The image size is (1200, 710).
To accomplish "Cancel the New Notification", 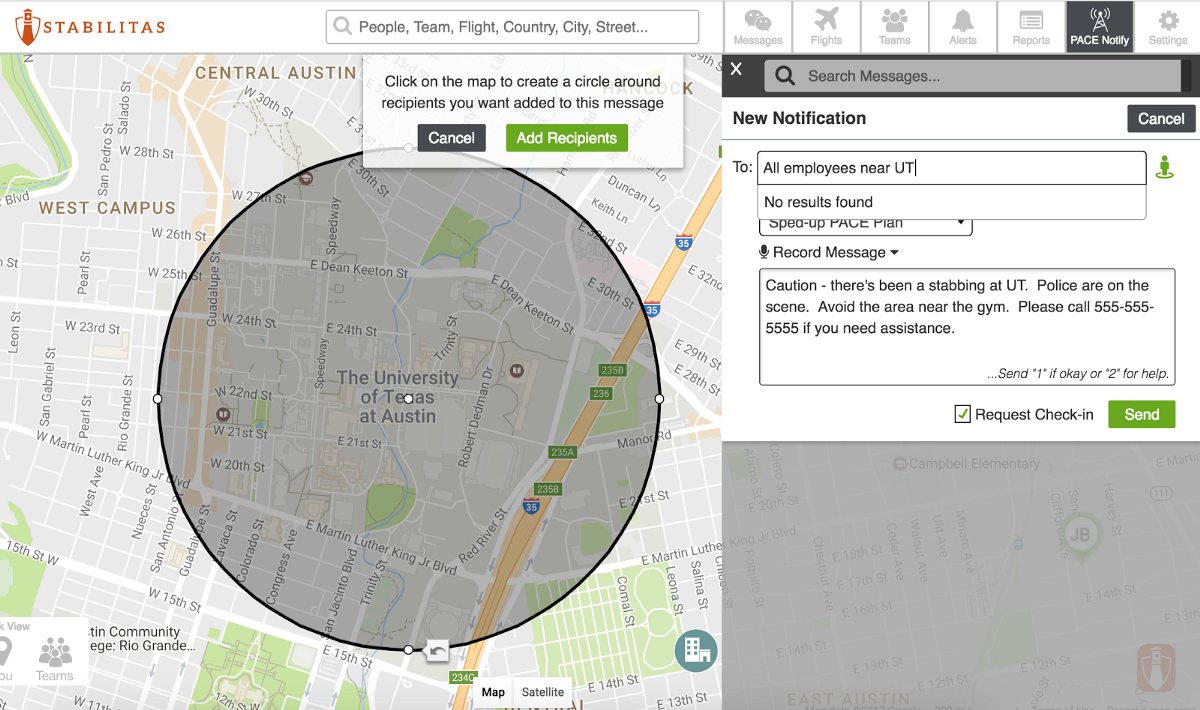I will 1161,118.
